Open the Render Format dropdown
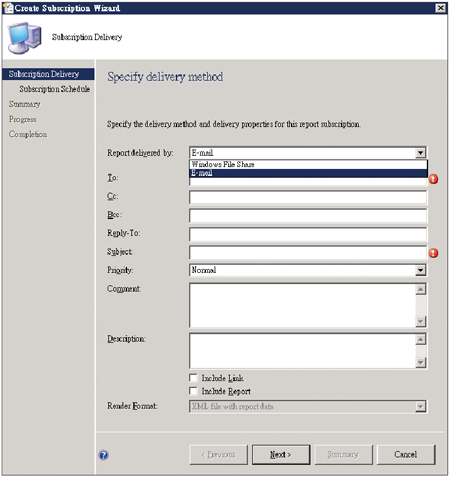The height and width of the screenshot is (478, 450). [421, 406]
